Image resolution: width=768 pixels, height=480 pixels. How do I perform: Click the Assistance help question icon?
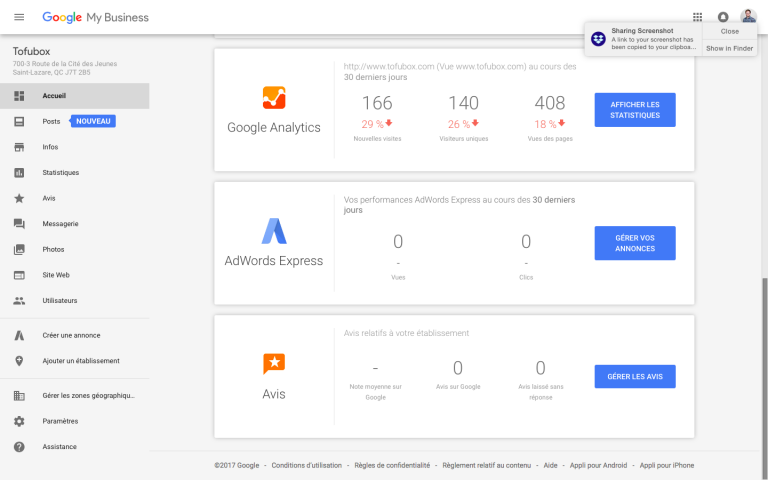click(x=19, y=447)
